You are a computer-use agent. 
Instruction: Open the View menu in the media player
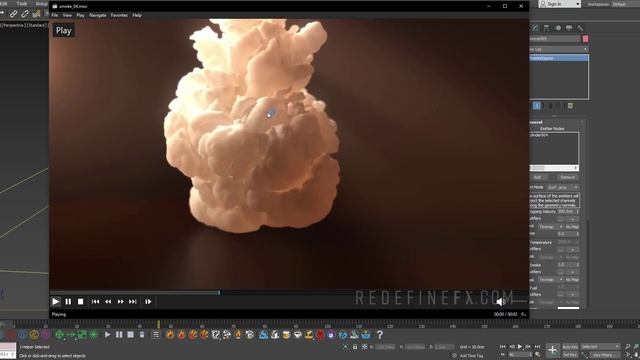[x=67, y=15]
